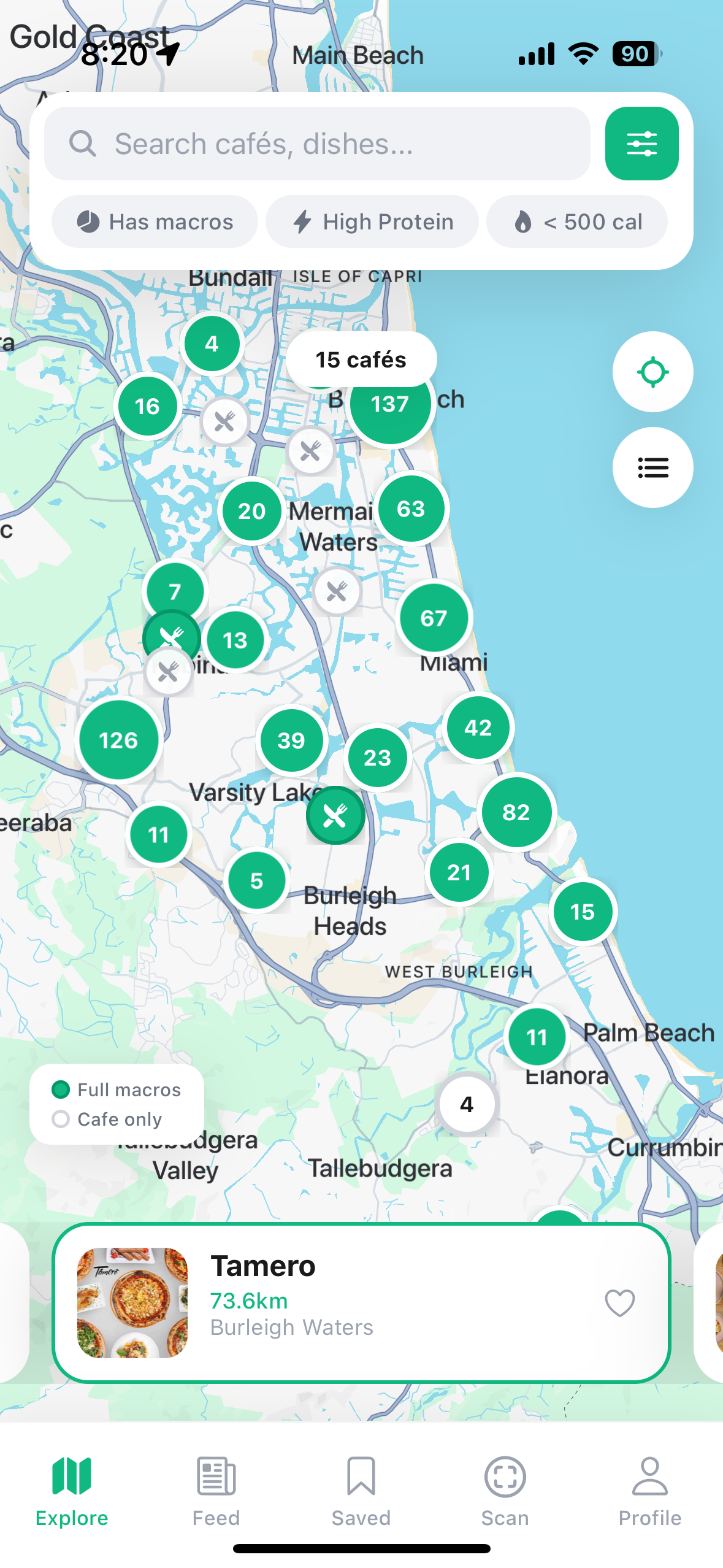Tap the Wi-Fi status icon

(584, 54)
